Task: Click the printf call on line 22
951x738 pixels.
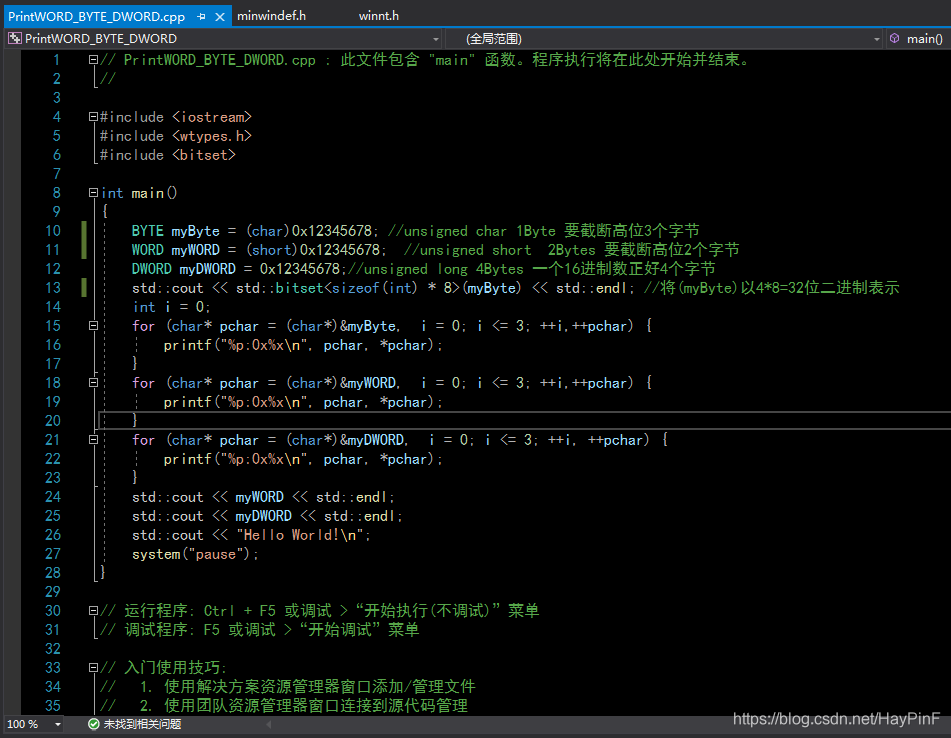Action: coord(303,459)
